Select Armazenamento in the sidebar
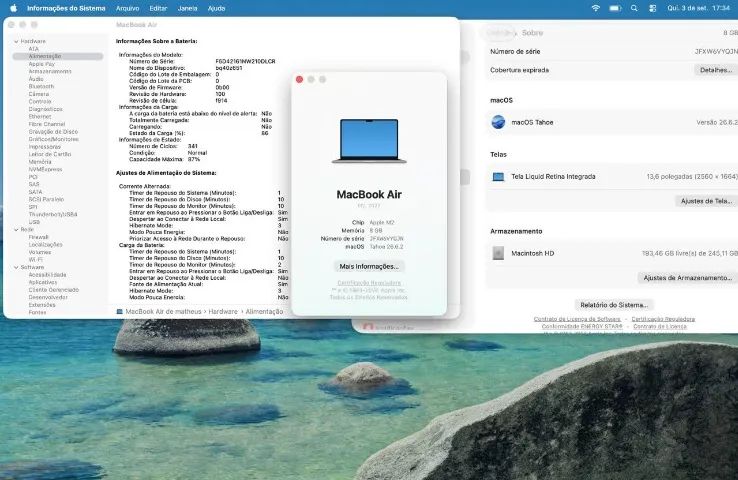This screenshot has height=480, width=738. [50, 72]
